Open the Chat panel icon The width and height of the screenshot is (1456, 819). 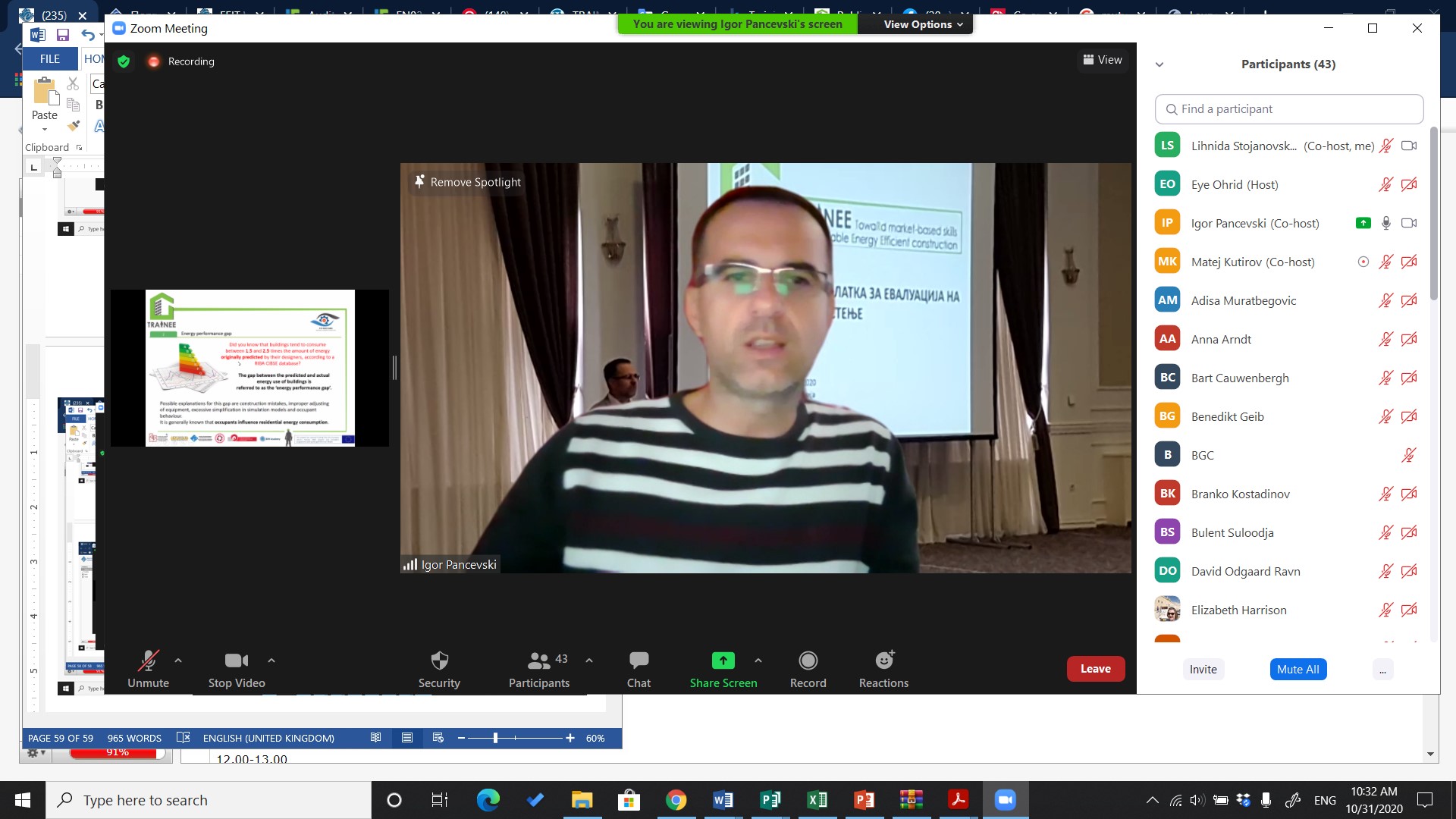pos(639,661)
